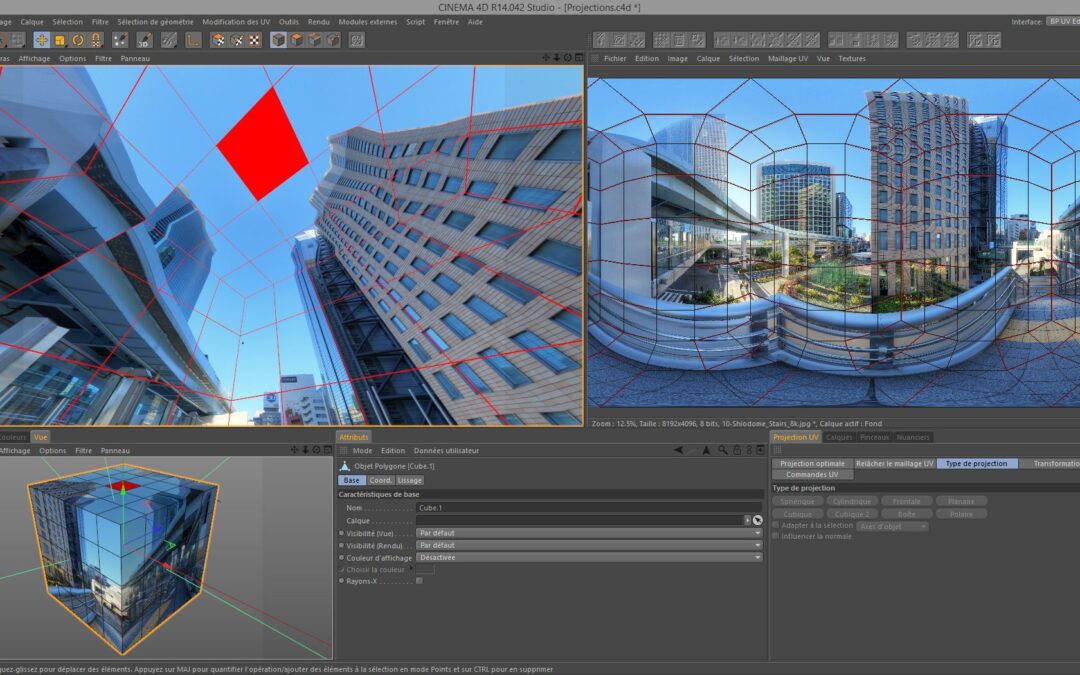Open the Visibilité (Rendu) dropdown

[588, 545]
